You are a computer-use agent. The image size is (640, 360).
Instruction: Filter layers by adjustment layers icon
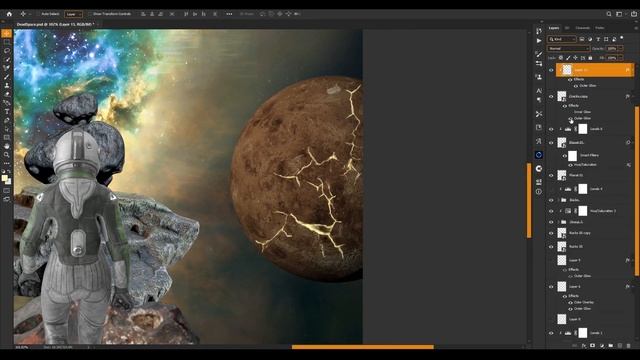point(590,39)
